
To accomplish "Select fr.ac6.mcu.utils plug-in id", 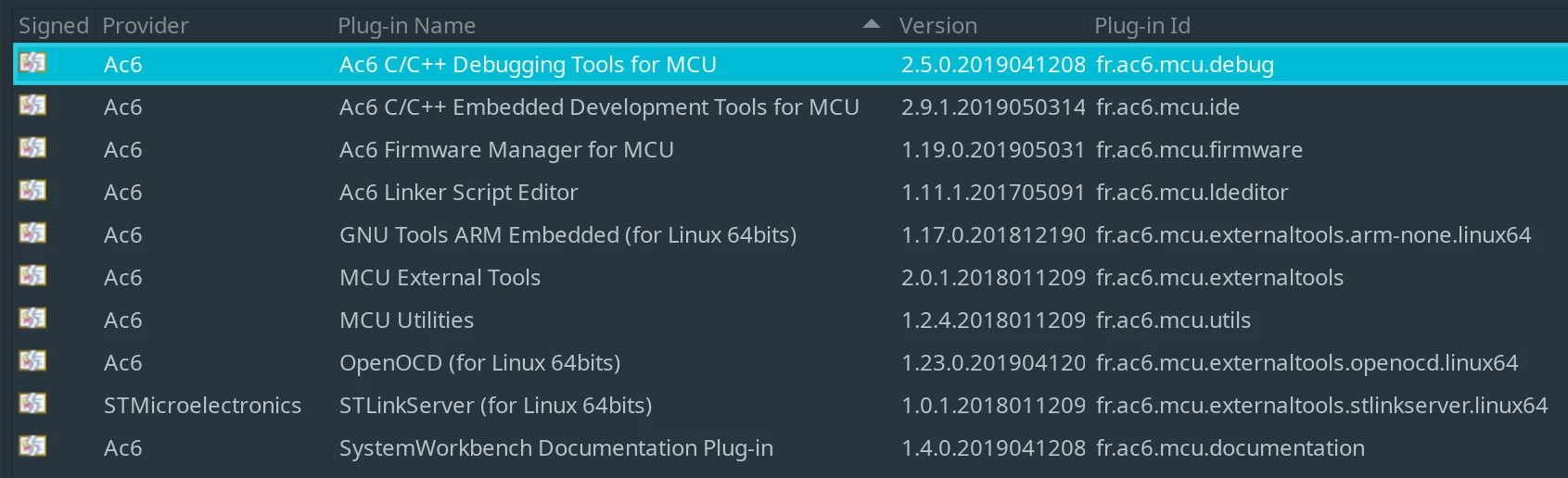I will click(1173, 321).
